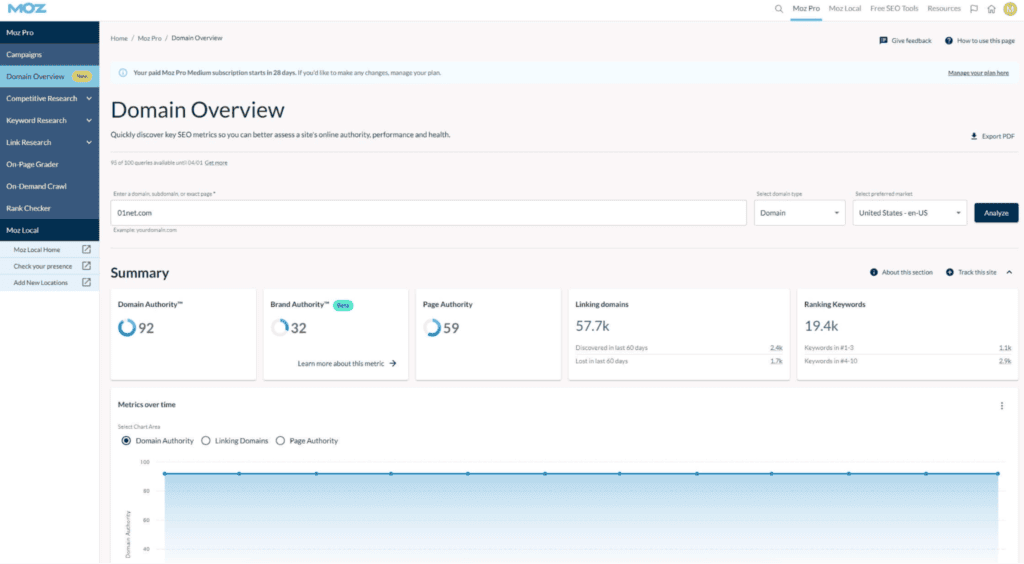Click the first data point on the chart line
Viewport: 1024px width, 564px height.
point(165,474)
